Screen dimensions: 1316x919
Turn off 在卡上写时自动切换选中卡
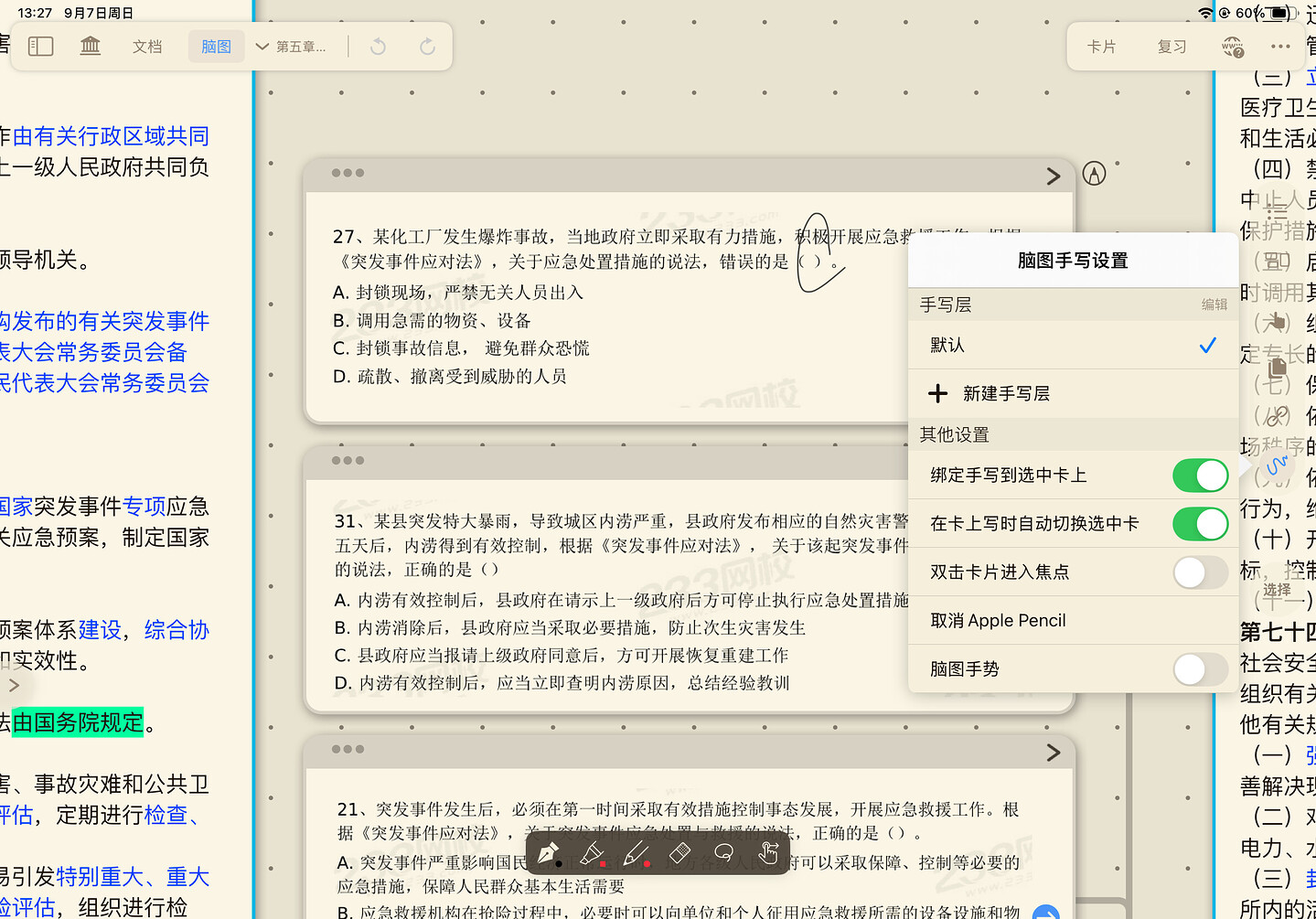click(x=1199, y=524)
